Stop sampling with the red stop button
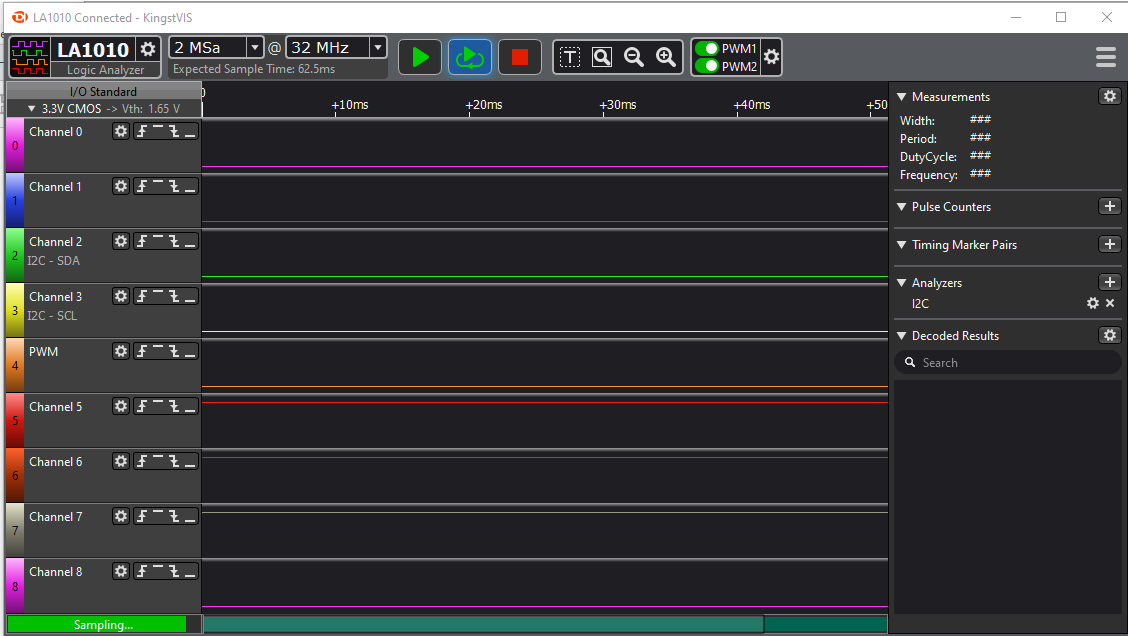1128x636 pixels. (519, 57)
